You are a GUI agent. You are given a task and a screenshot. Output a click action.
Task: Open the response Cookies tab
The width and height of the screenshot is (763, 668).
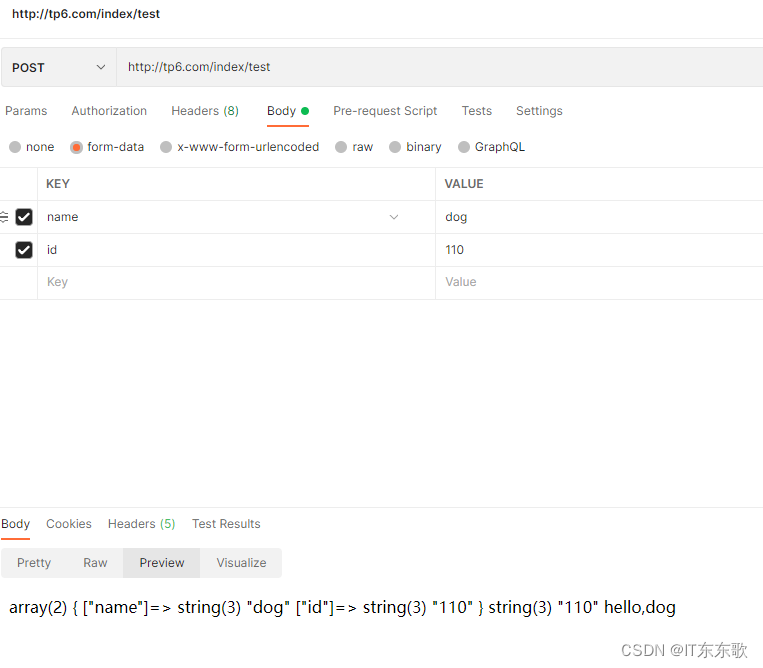point(69,524)
